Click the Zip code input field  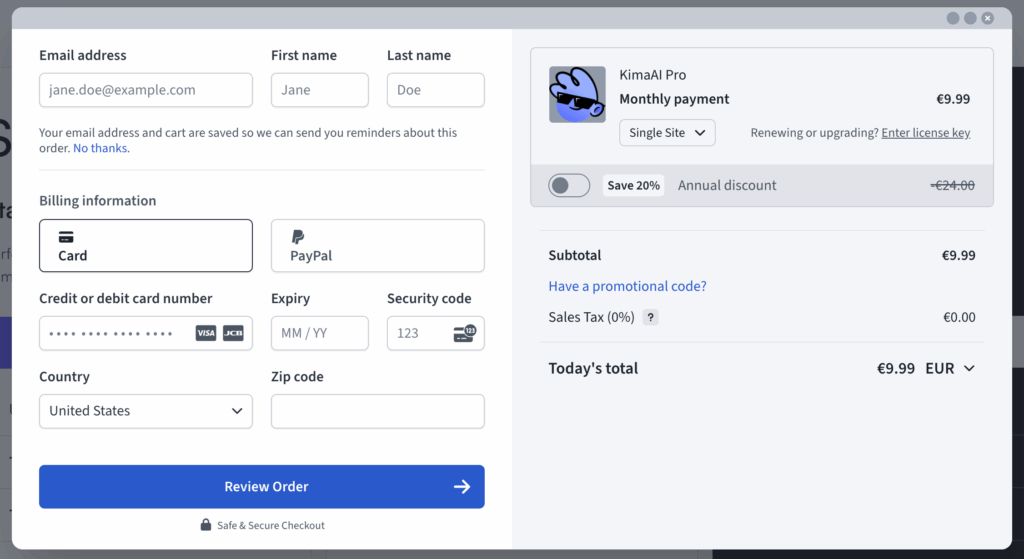tap(377, 411)
